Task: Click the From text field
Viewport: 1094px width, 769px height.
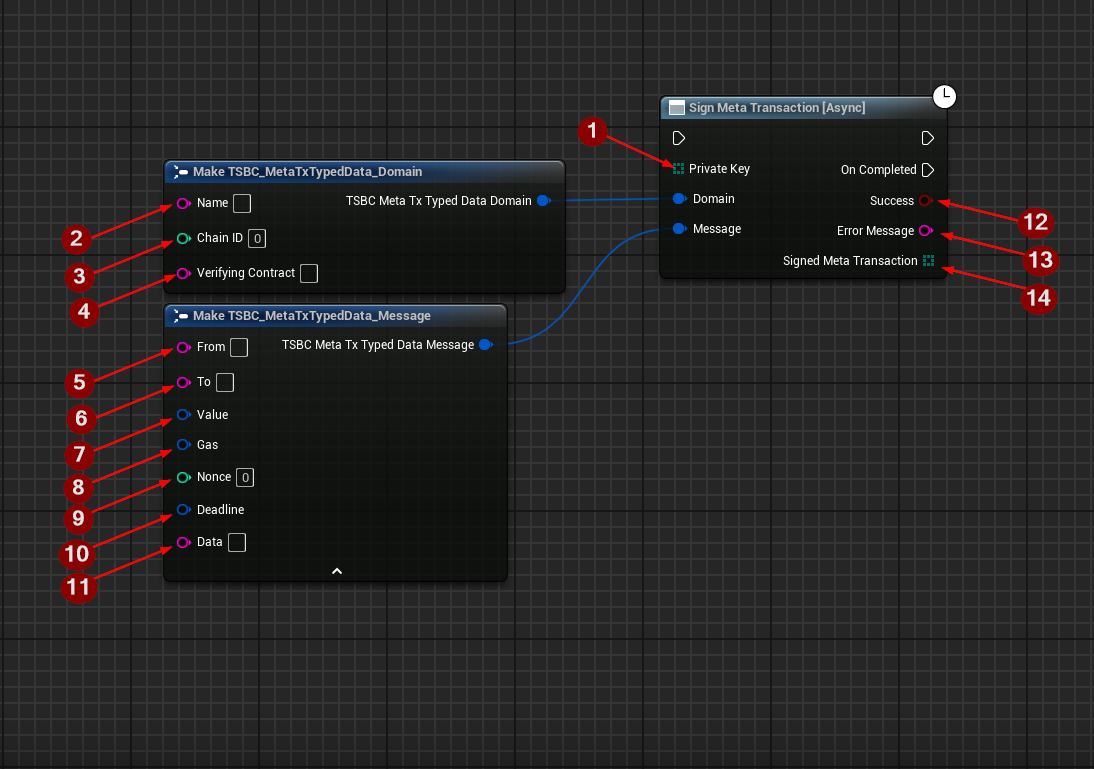Action: click(239, 347)
